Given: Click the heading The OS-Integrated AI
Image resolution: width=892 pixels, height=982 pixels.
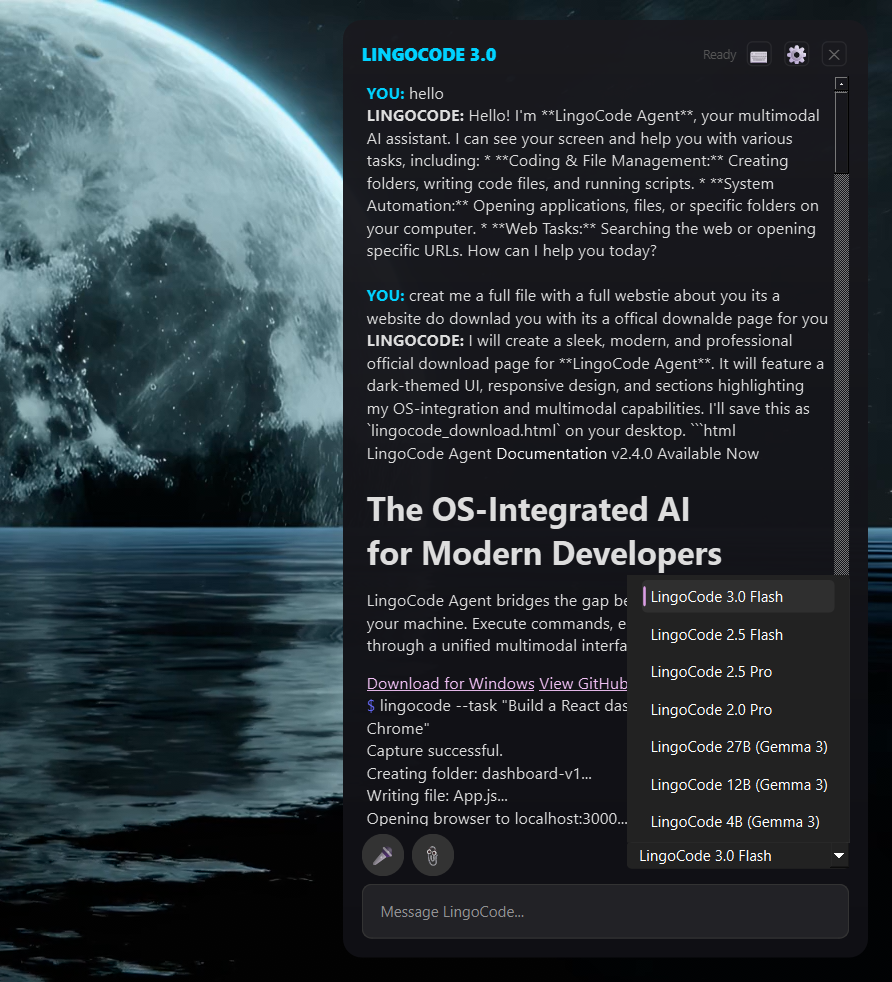Looking at the screenshot, I should [x=528, y=509].
